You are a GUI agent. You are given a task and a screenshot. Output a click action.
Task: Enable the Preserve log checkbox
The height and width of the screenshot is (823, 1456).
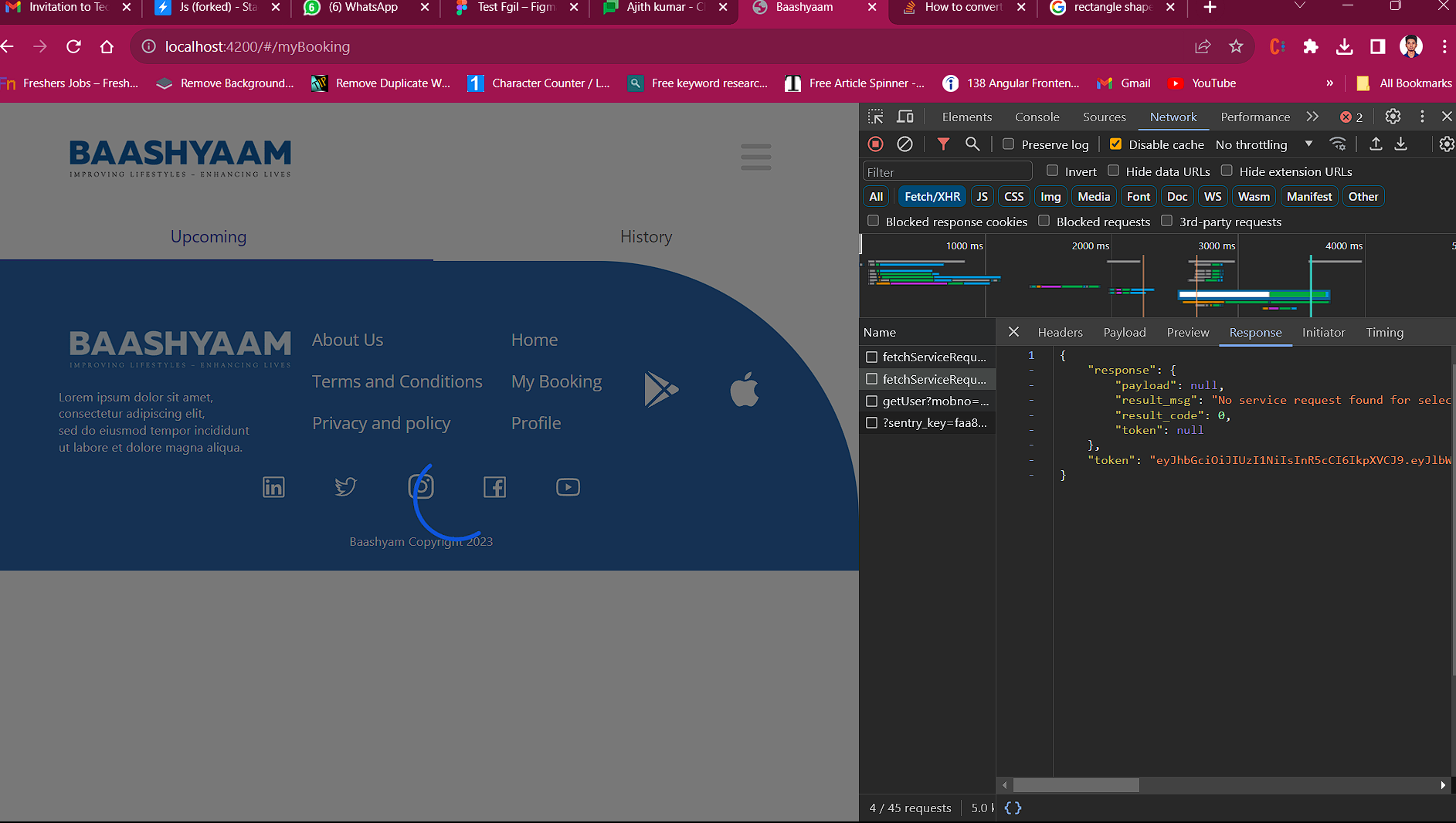click(1008, 144)
